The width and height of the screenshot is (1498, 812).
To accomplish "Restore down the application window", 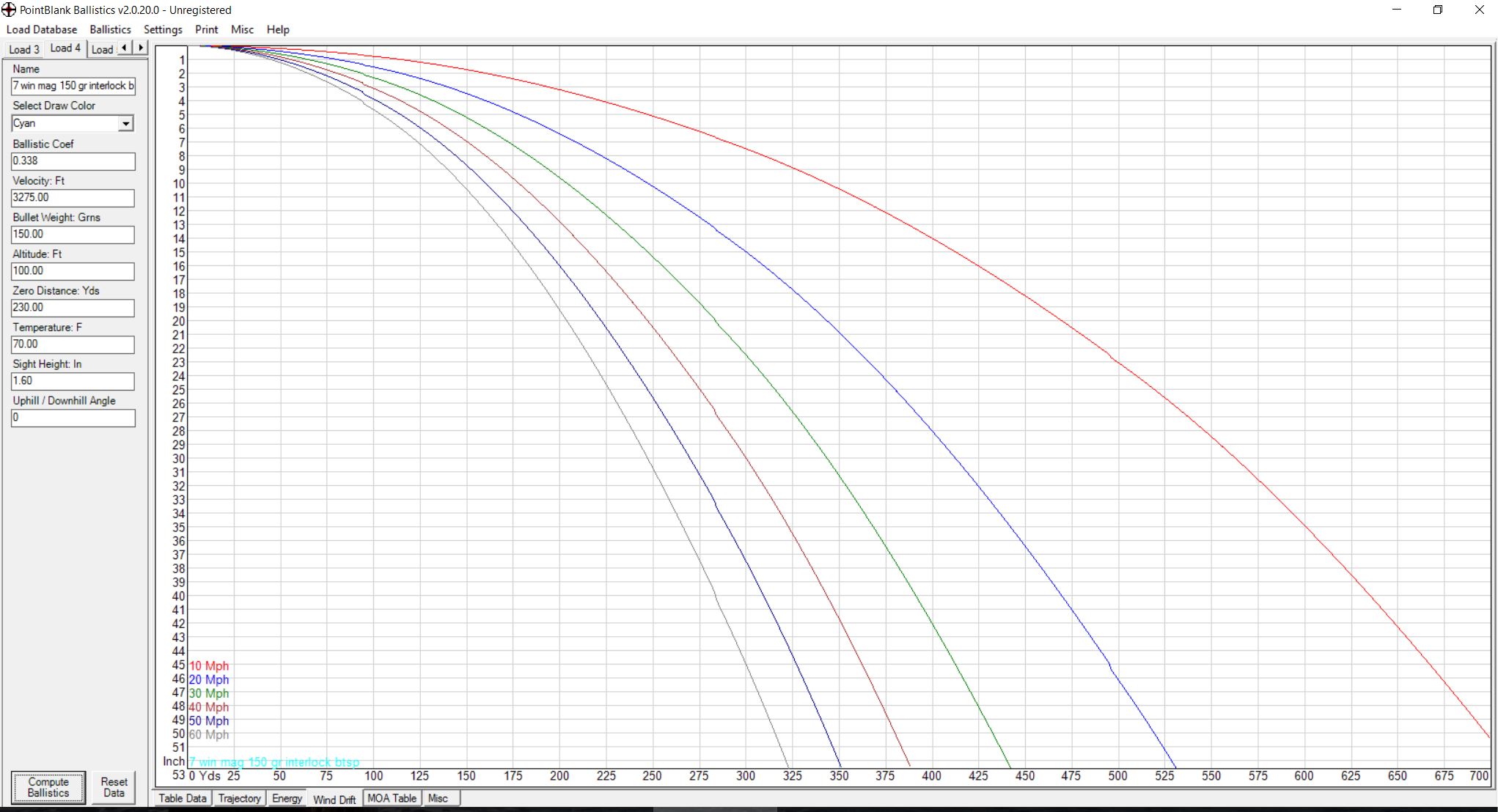I will click(1438, 10).
